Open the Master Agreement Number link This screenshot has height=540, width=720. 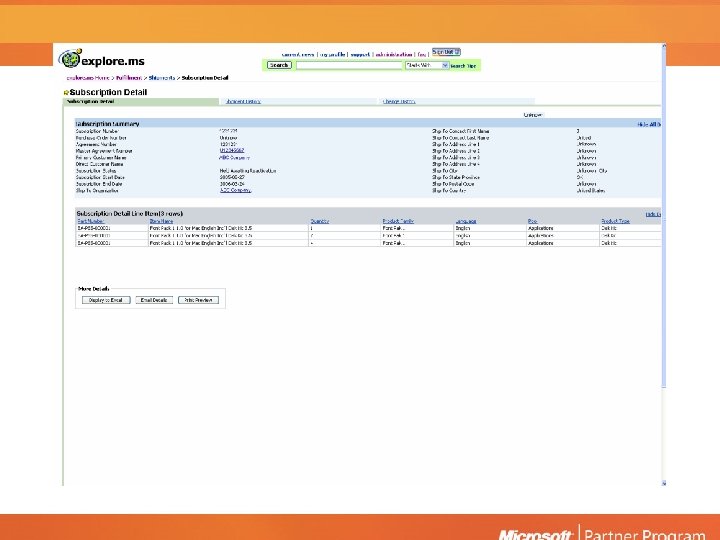232,151
